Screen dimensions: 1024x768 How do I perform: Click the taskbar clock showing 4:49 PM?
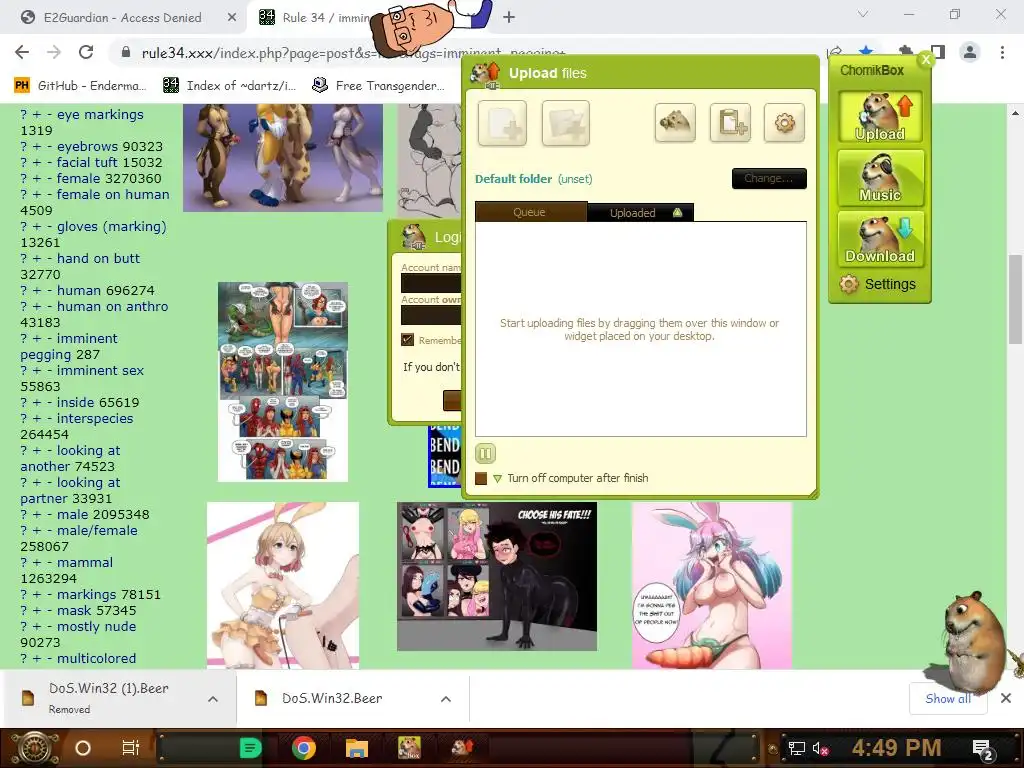click(x=897, y=748)
